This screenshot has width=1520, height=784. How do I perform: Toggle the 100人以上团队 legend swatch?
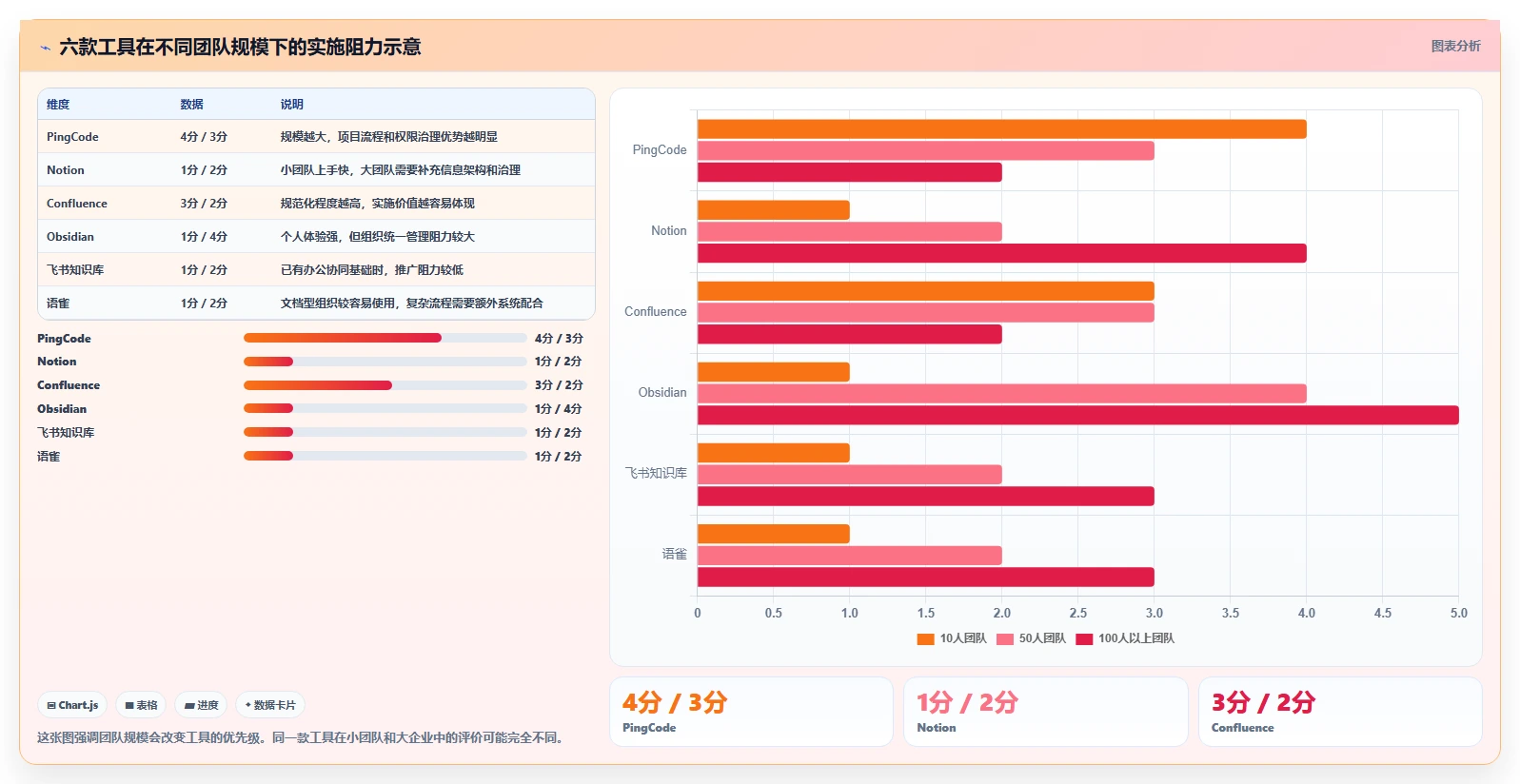[x=1084, y=639]
